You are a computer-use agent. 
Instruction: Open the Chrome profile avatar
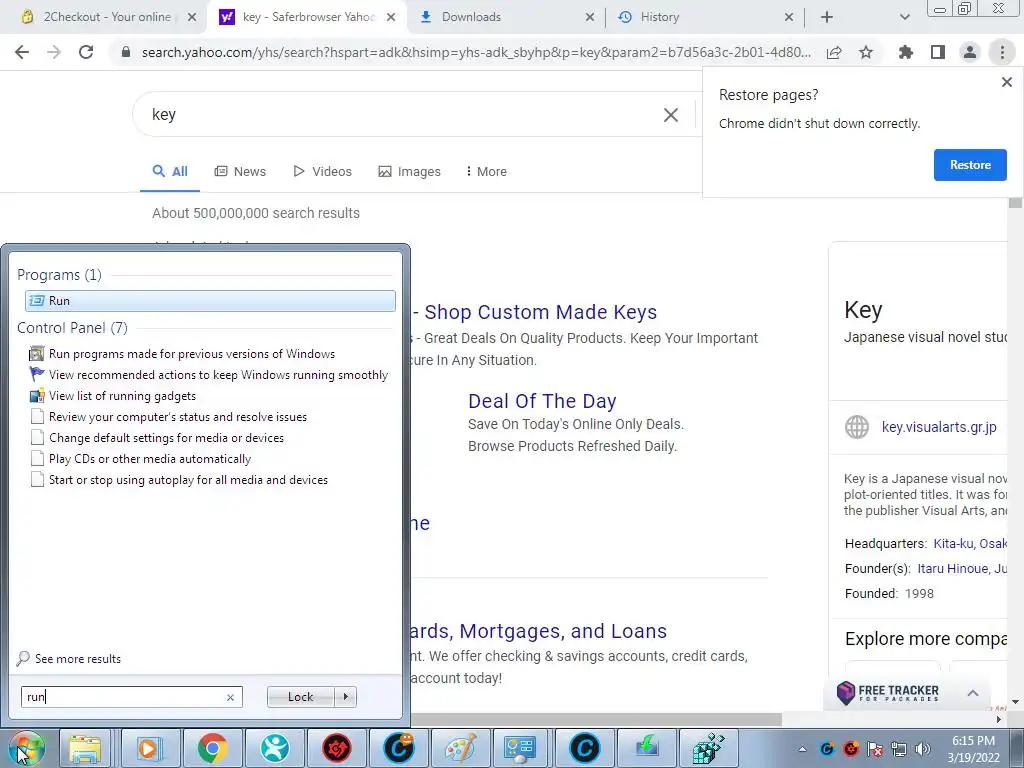tap(970, 52)
